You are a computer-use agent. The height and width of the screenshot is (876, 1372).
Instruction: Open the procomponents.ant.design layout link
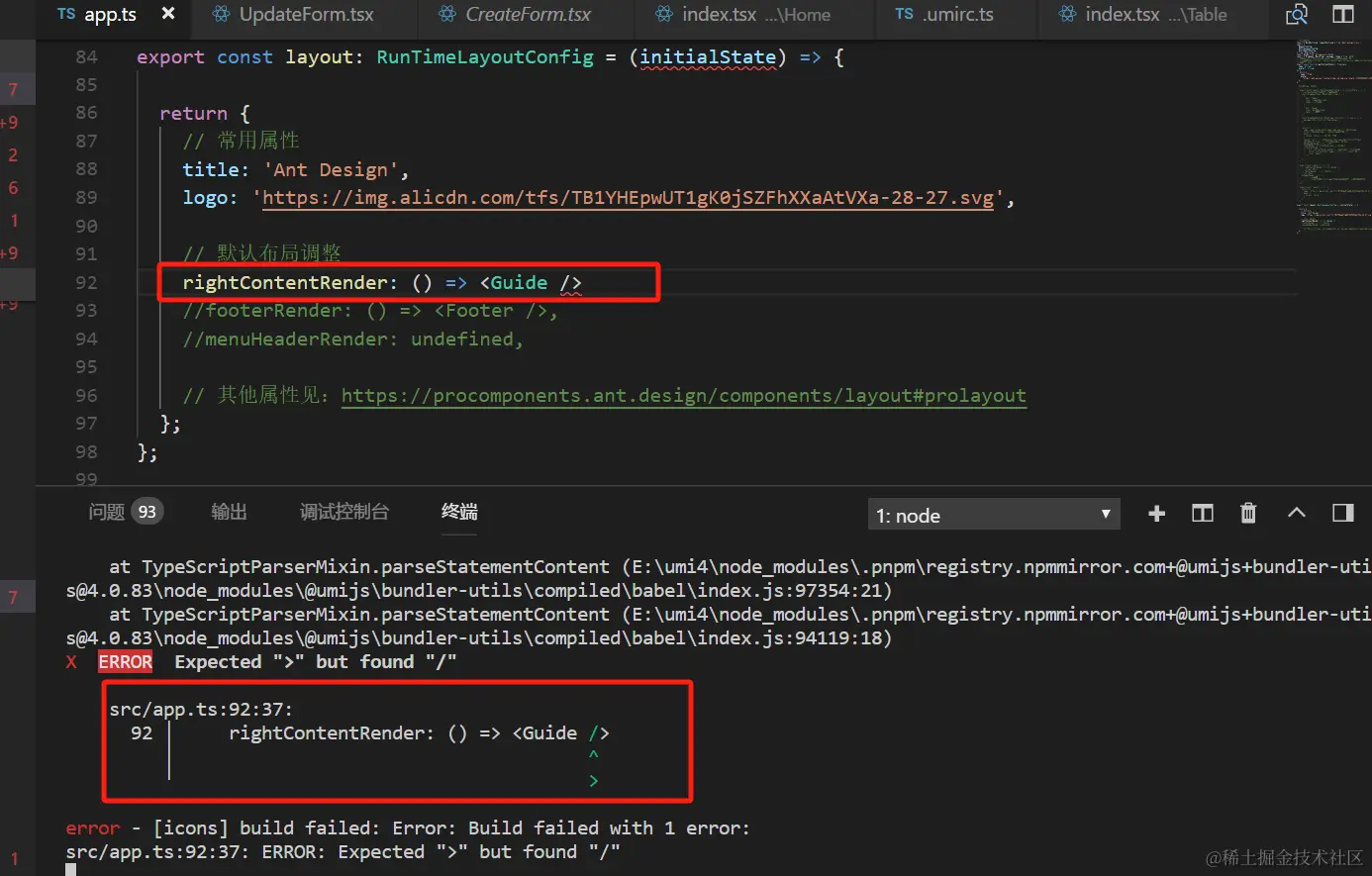point(684,396)
